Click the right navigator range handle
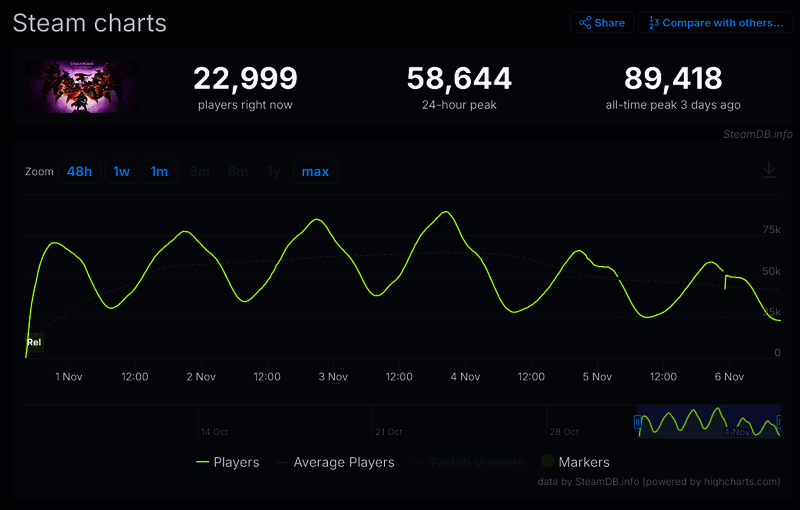This screenshot has width=800, height=510. coord(780,422)
